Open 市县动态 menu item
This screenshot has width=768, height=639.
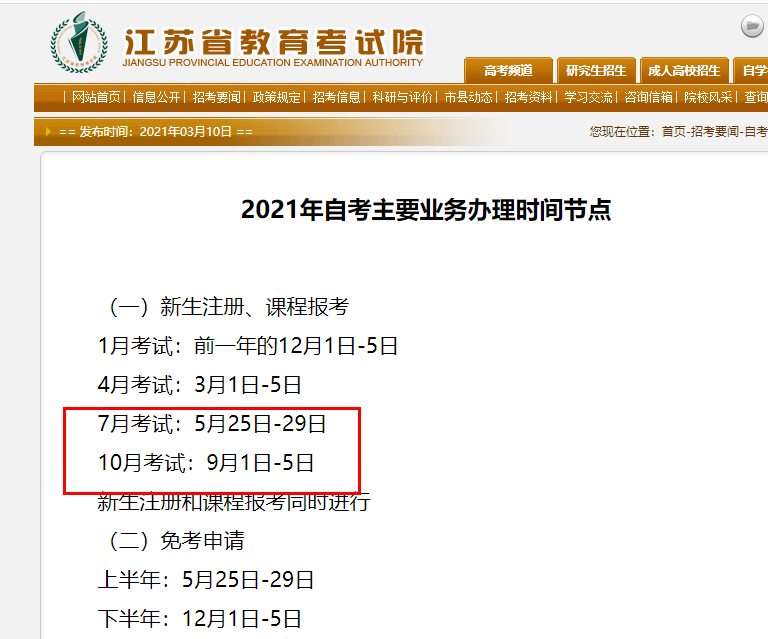[468, 97]
